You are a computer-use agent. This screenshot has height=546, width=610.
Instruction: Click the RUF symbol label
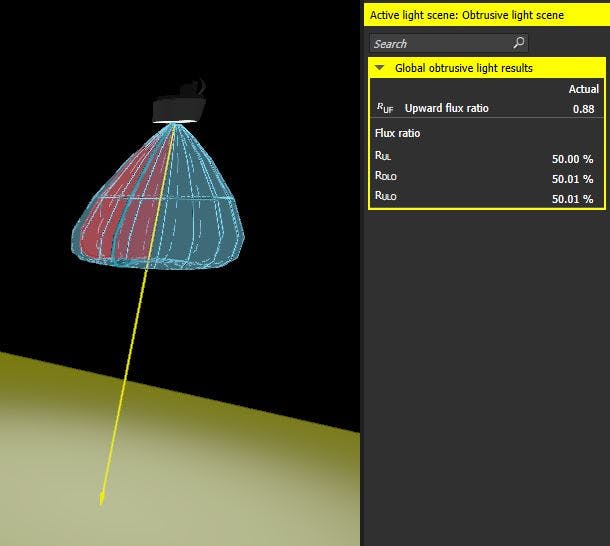(385, 108)
